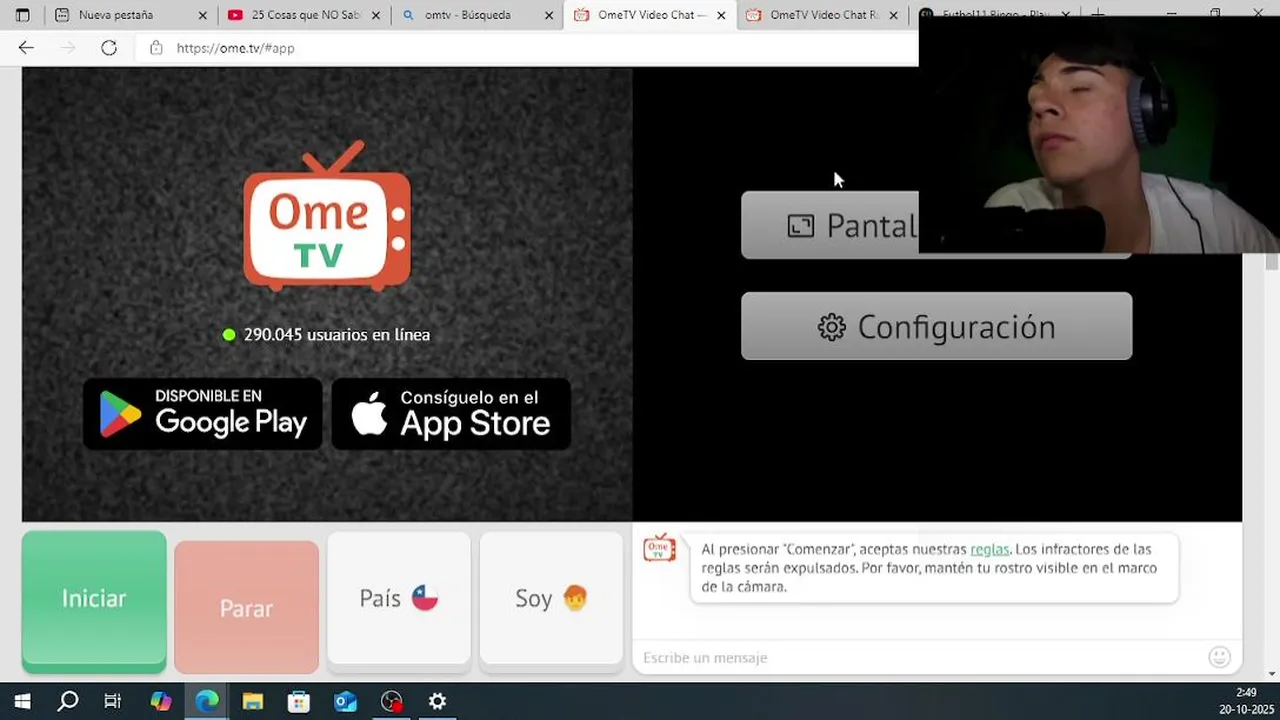1280x720 pixels.
Task: Reload the page with refresh icon
Action: tap(109, 48)
